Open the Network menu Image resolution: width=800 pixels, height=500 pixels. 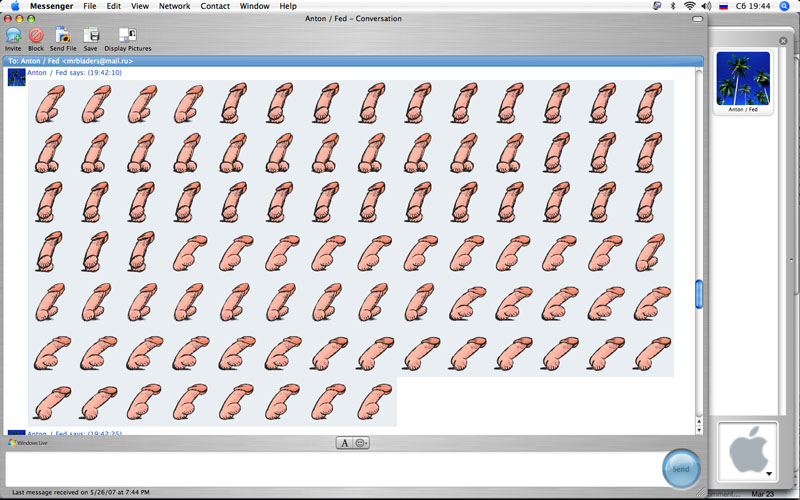tap(174, 6)
